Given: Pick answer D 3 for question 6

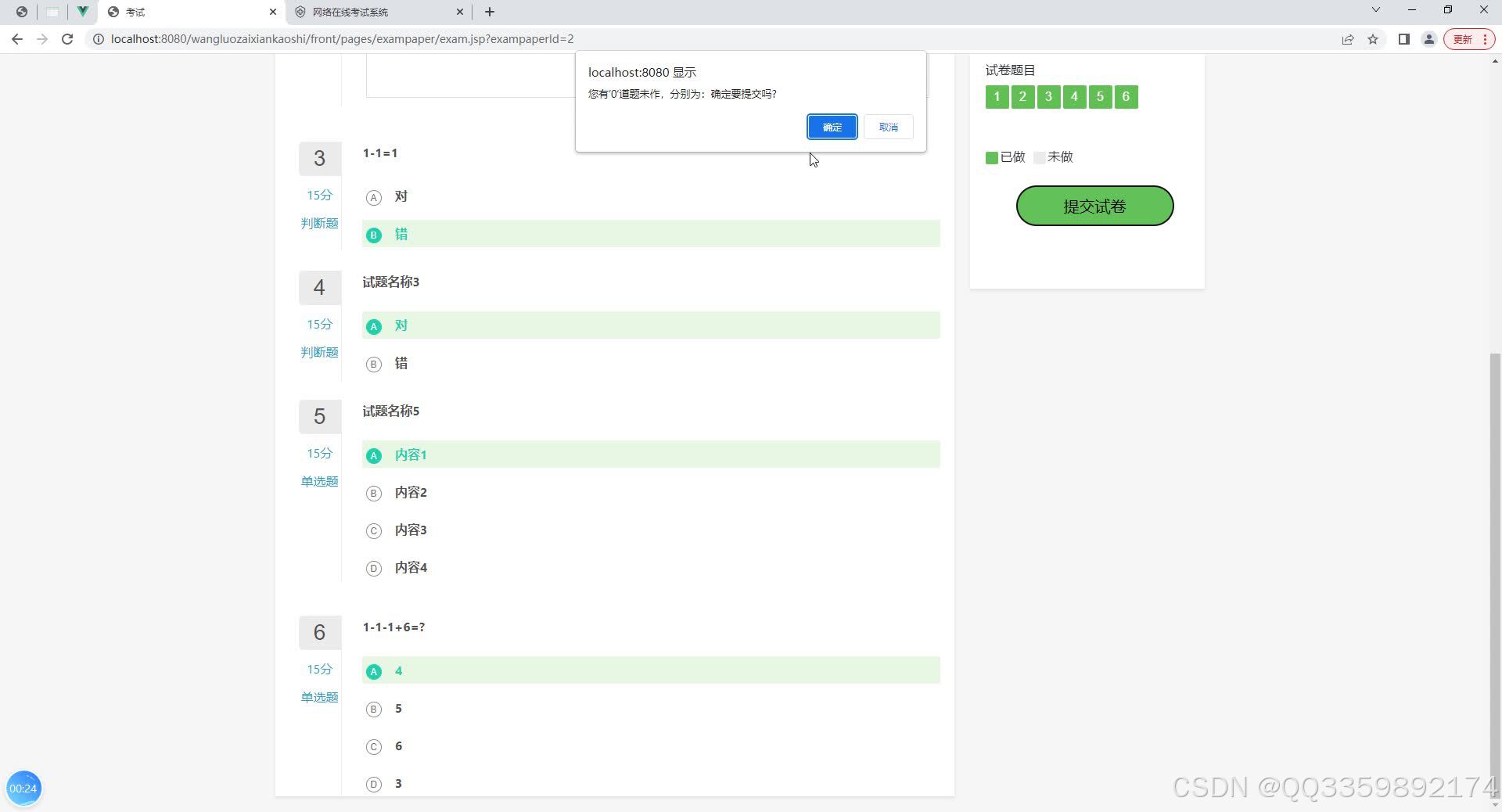Looking at the screenshot, I should click(651, 783).
